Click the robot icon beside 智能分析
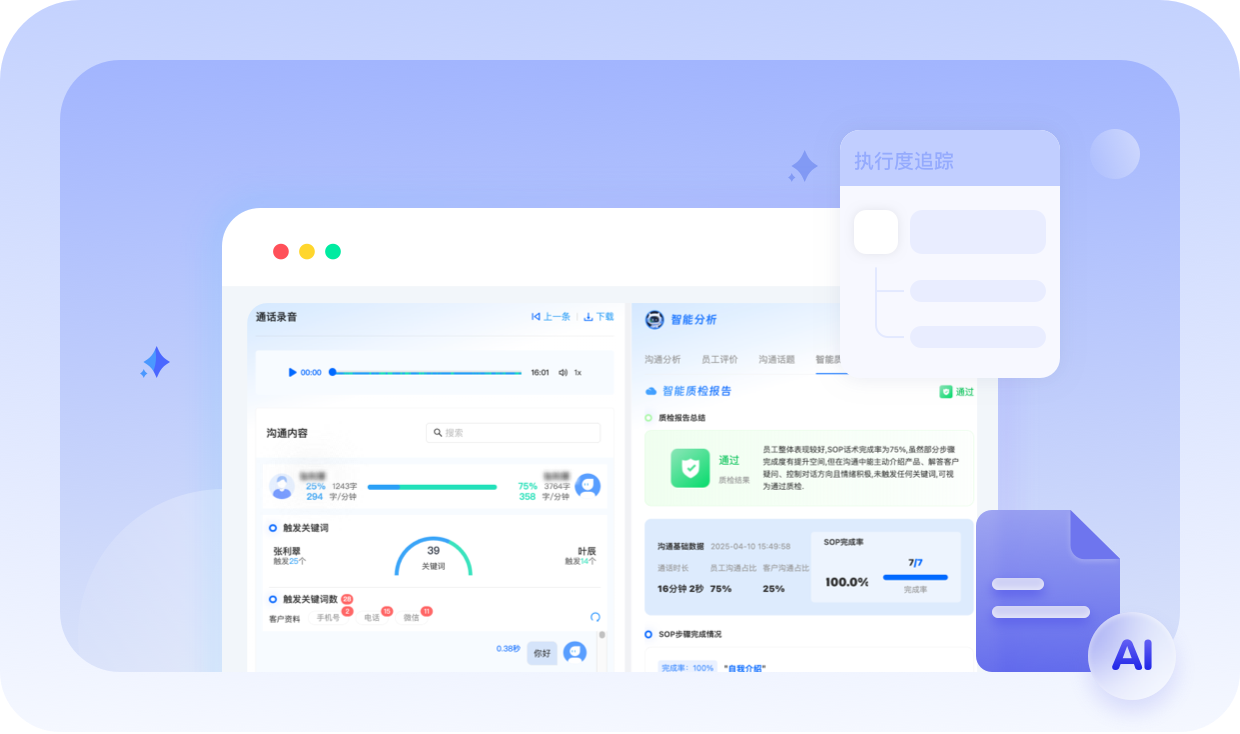 coord(655,319)
